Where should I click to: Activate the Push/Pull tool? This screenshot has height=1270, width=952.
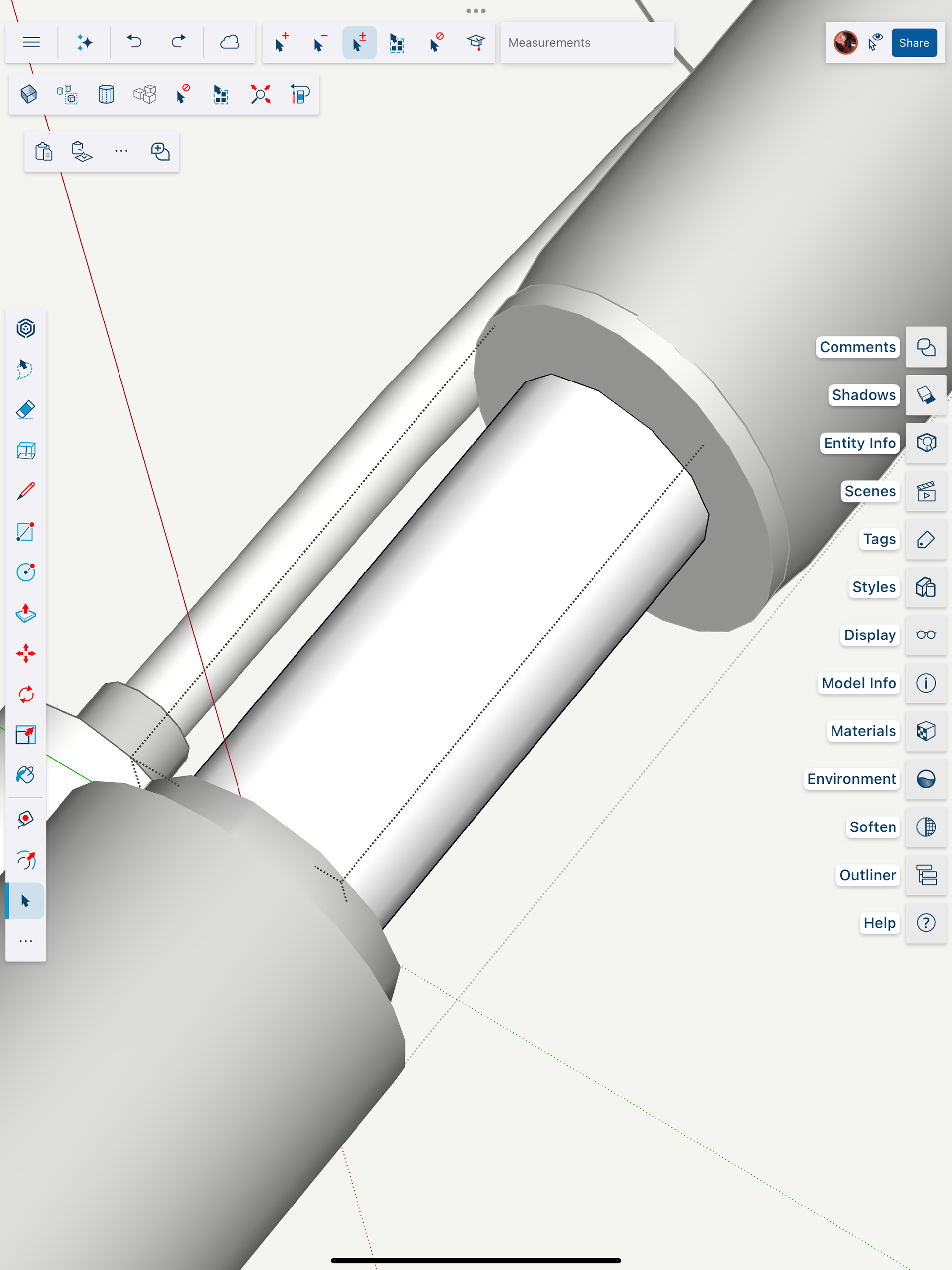coord(25,613)
